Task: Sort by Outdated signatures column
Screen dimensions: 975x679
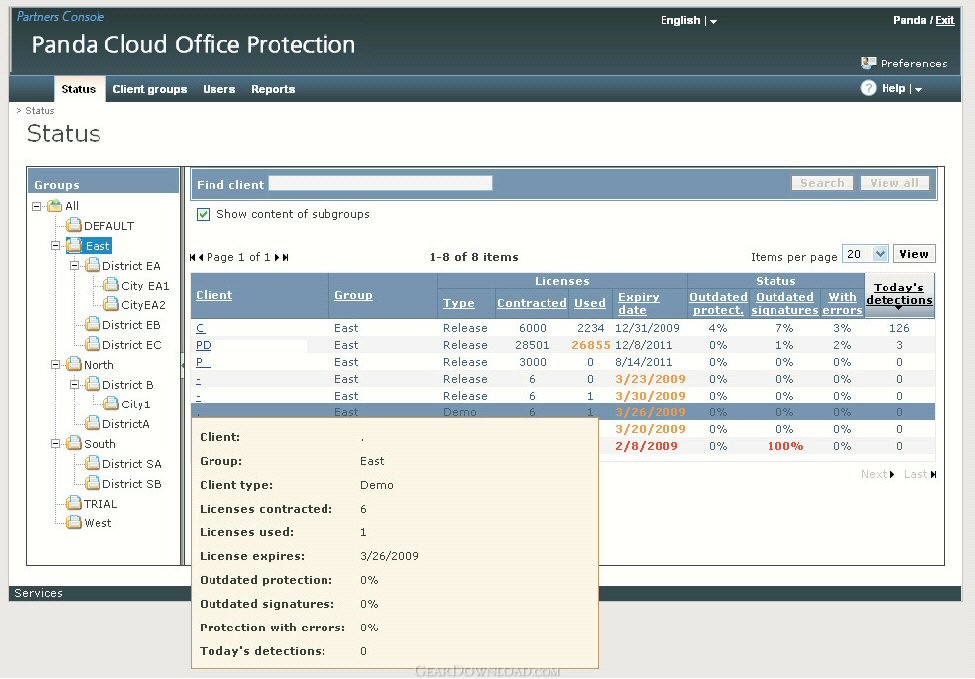Action: tap(785, 303)
